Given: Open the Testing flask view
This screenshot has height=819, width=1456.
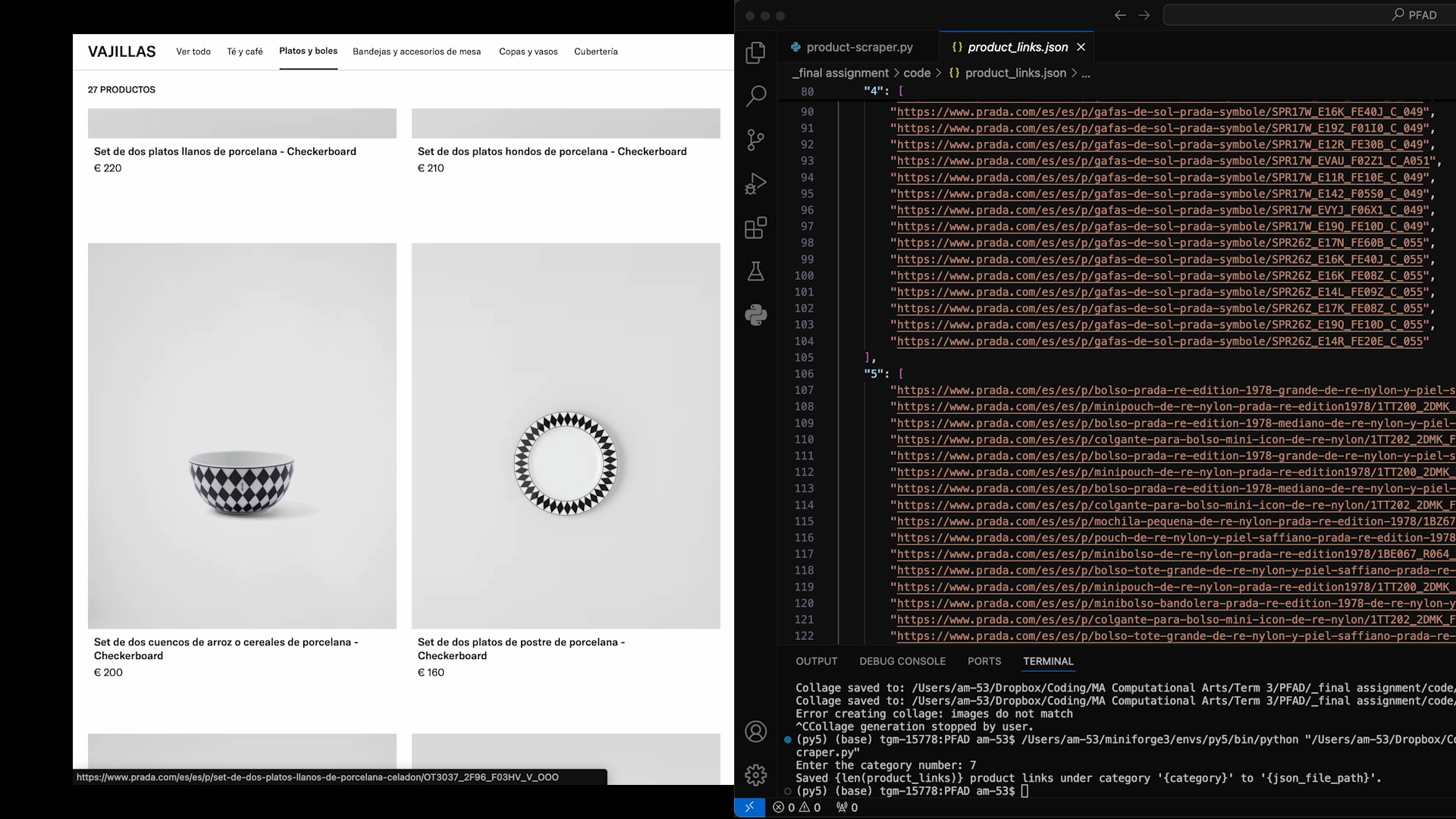Looking at the screenshot, I should pyautogui.click(x=755, y=271).
